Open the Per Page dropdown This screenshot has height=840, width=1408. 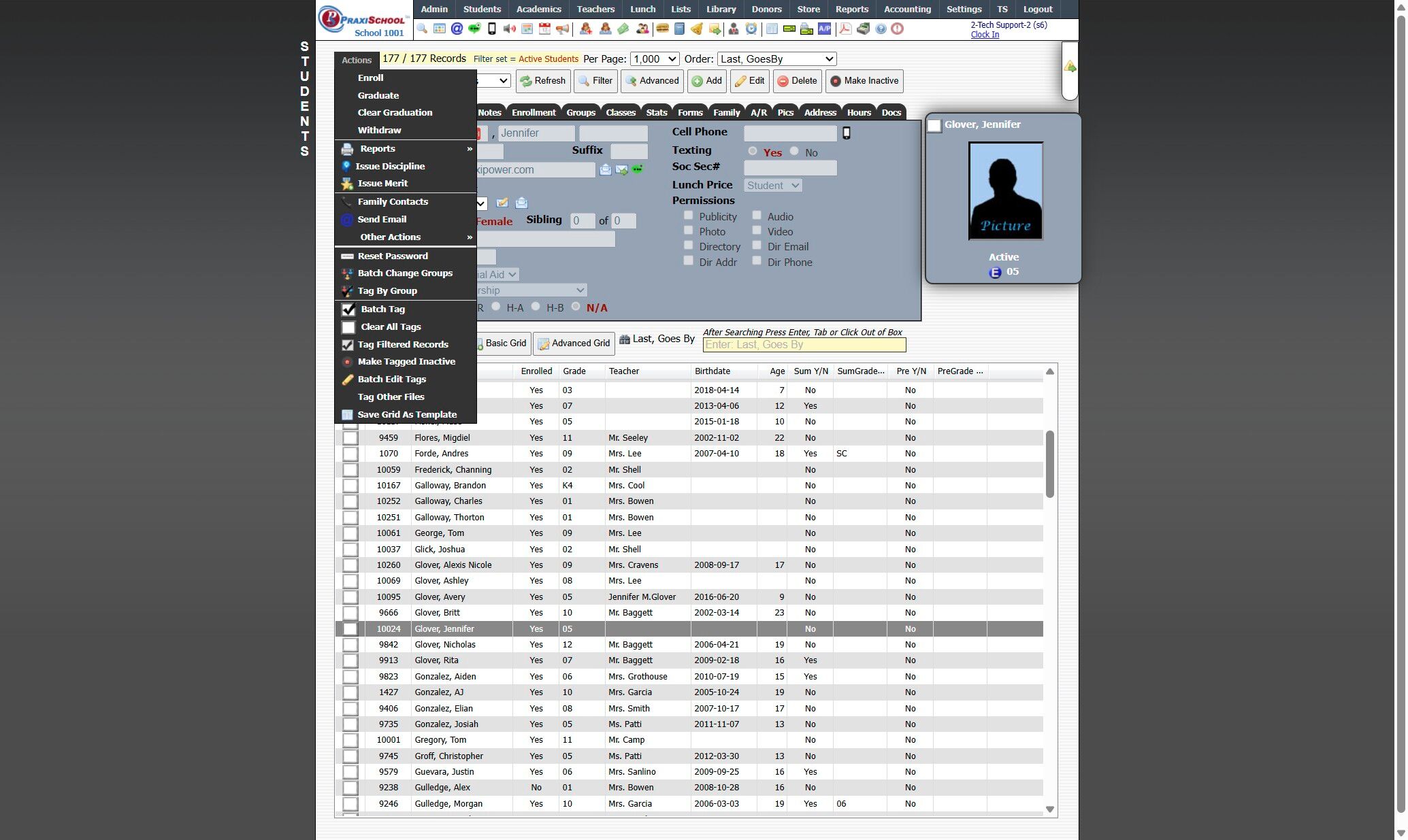(x=654, y=59)
